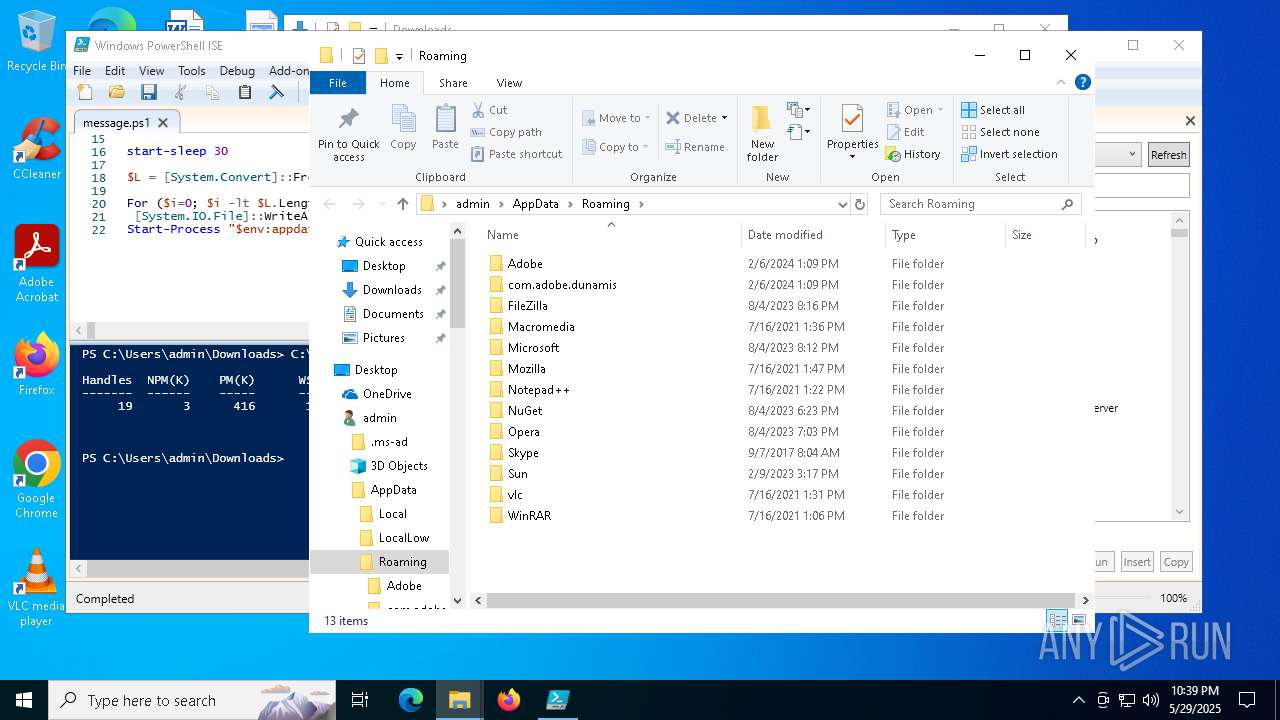Select the FileZilla folder
Image resolution: width=1280 pixels, height=720 pixels.
(527, 306)
